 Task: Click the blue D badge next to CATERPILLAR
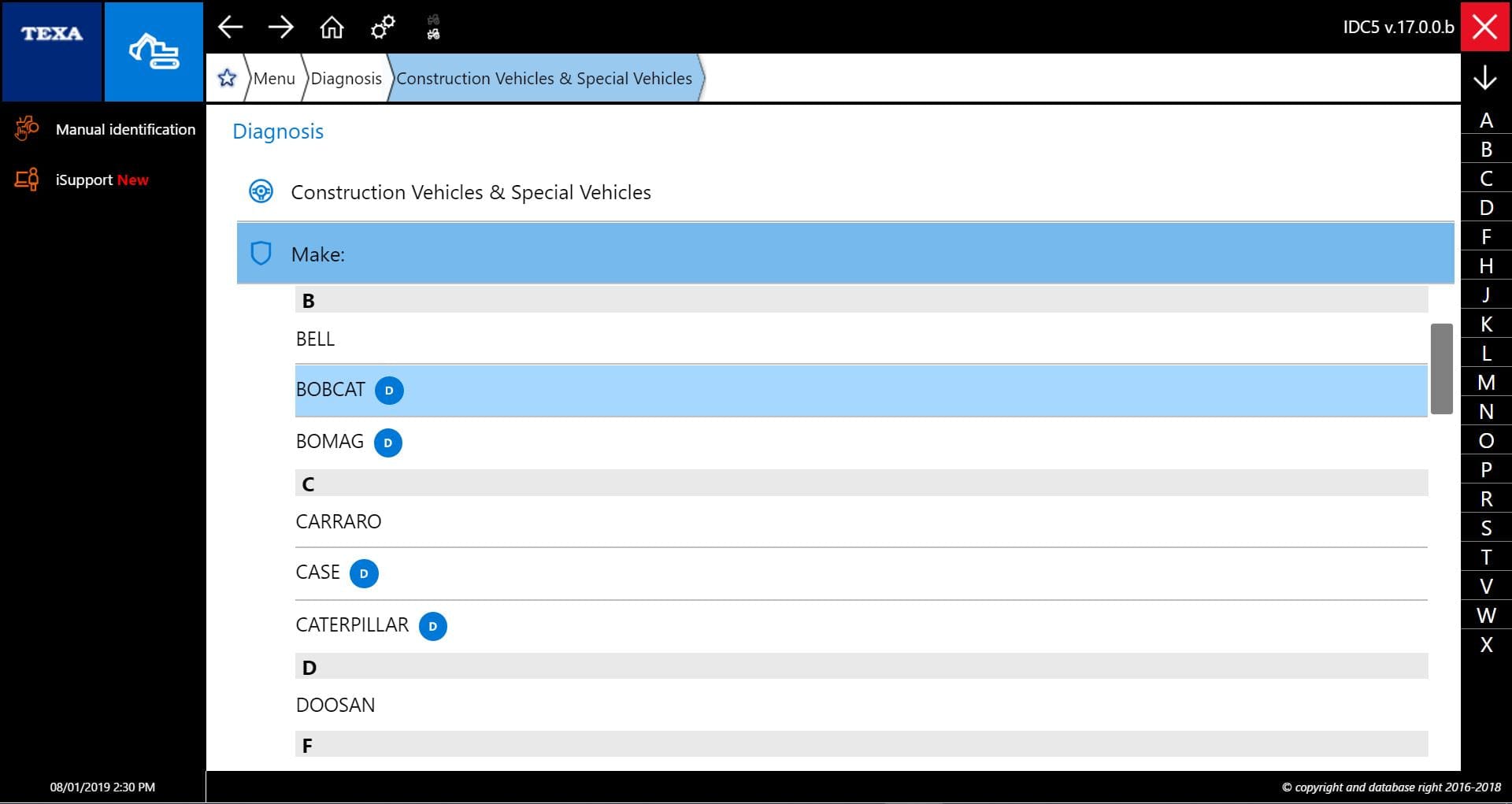[x=432, y=626]
